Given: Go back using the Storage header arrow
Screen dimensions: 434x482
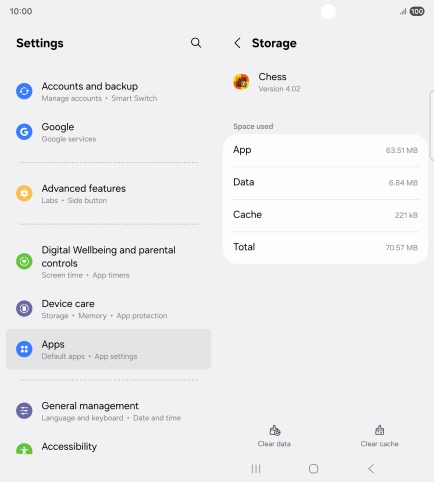Looking at the screenshot, I should (x=237, y=43).
